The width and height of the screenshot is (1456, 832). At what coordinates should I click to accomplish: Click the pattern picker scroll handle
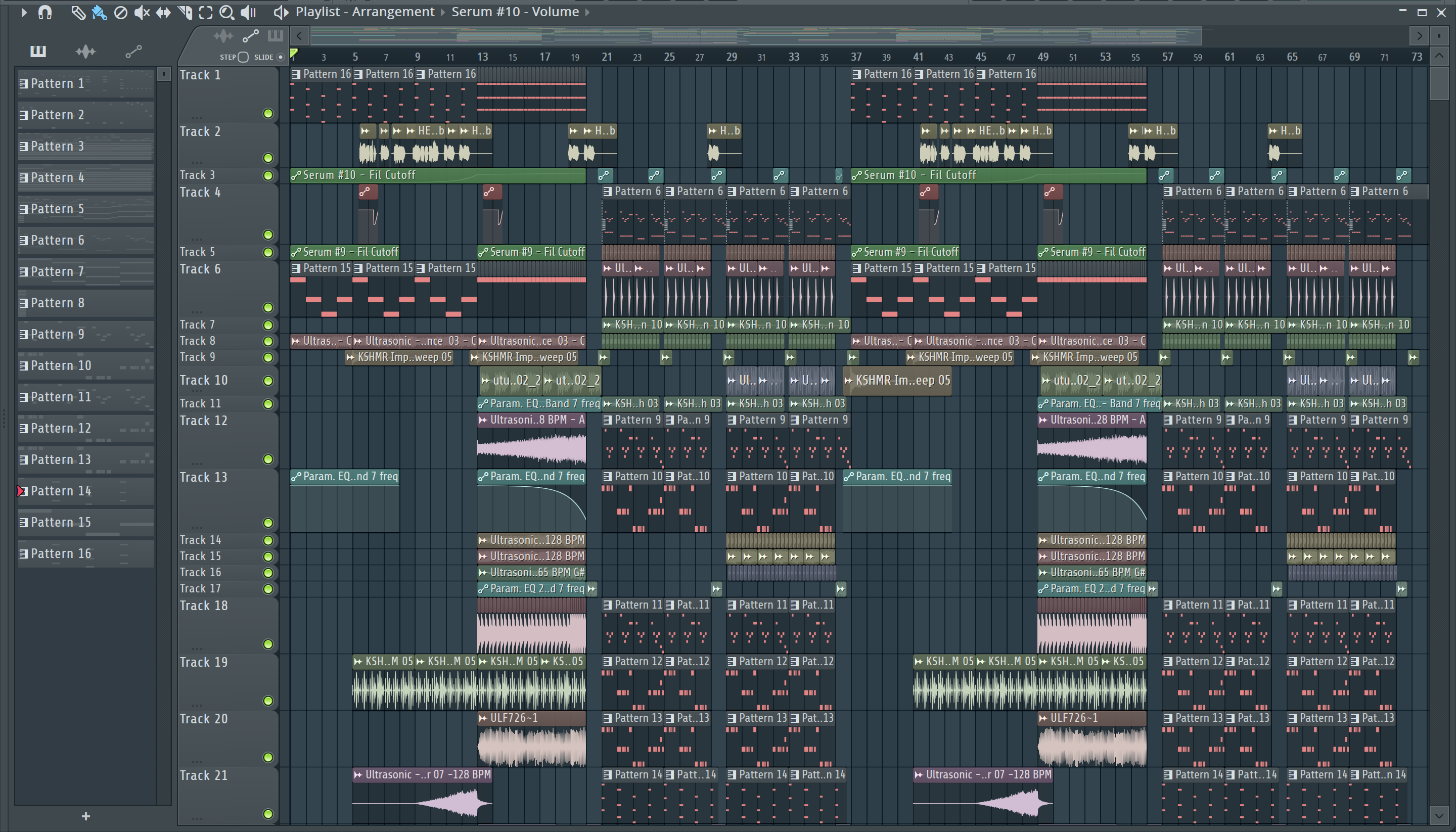pyautogui.click(x=163, y=74)
